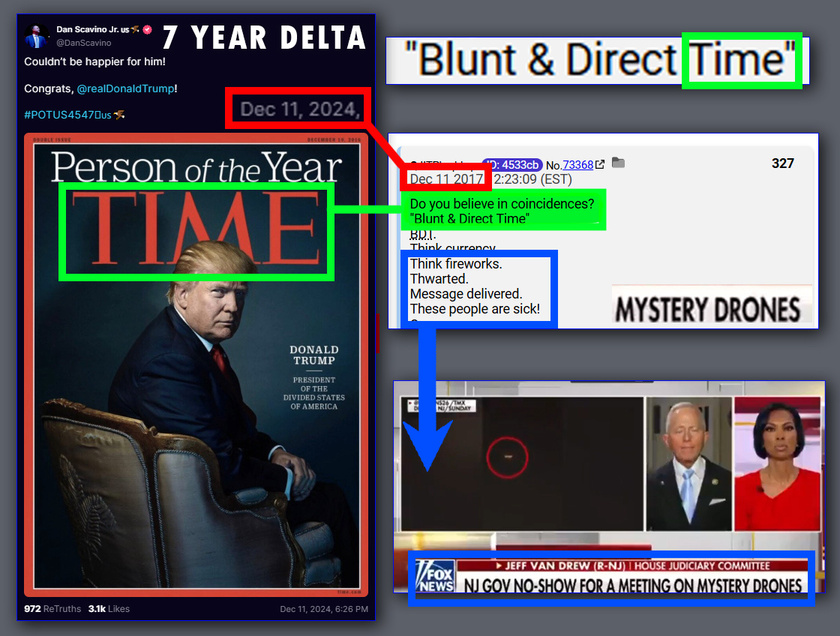Click the ID: 4533cb poster badge
Image resolution: width=840 pixels, height=636 pixels.
pos(512,164)
